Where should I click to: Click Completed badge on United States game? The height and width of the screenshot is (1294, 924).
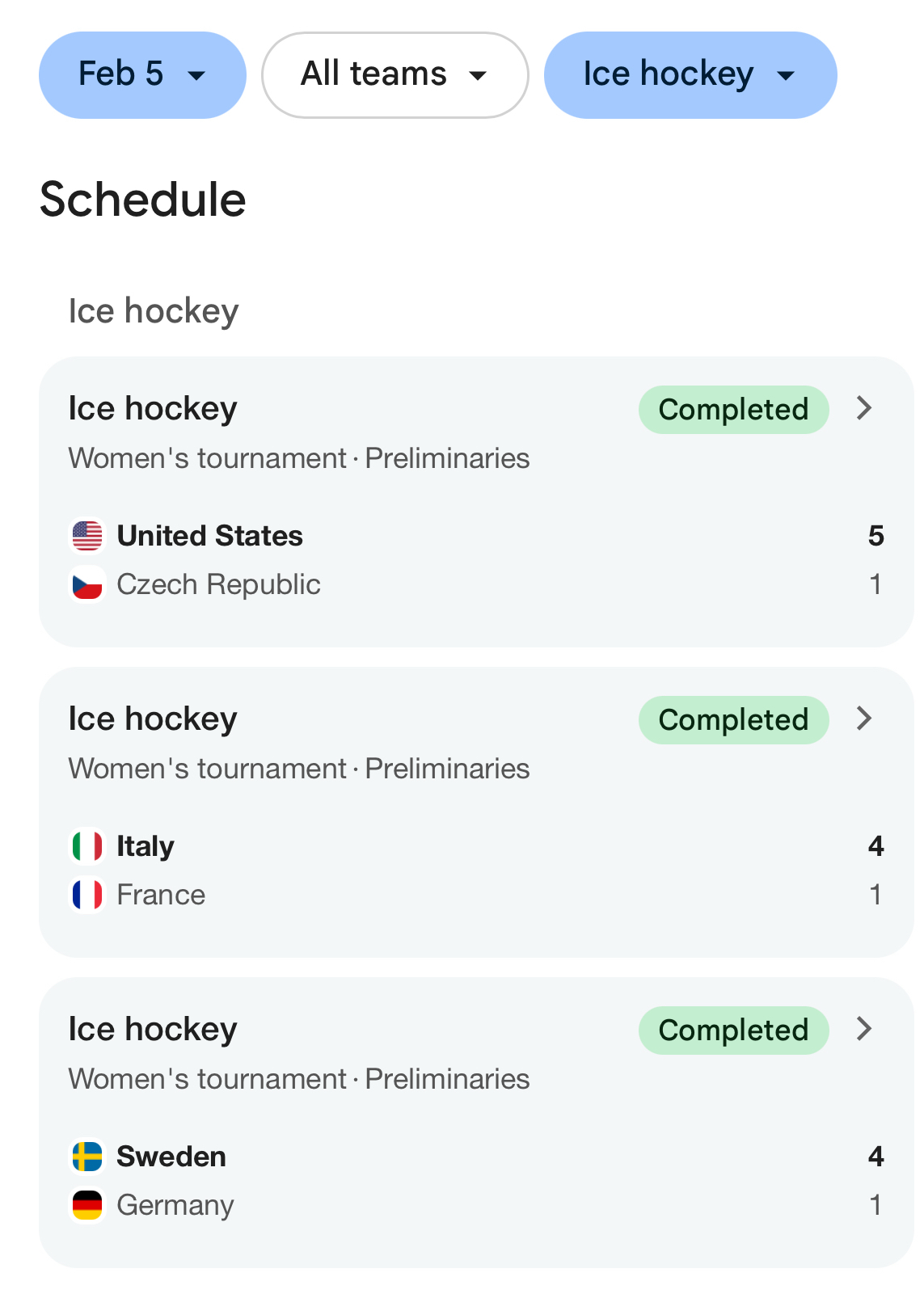pos(733,410)
